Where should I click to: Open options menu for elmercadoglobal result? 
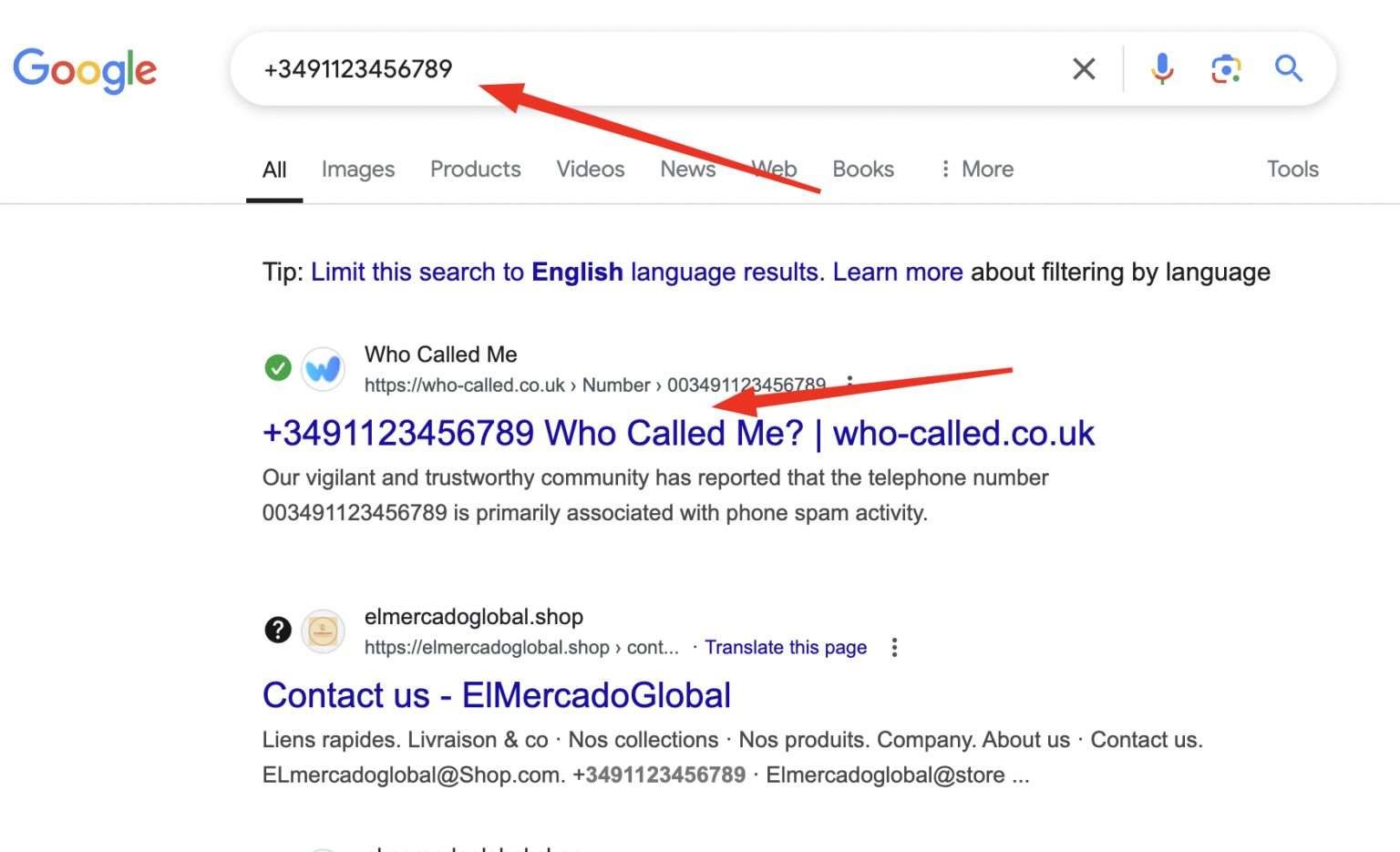pos(894,647)
